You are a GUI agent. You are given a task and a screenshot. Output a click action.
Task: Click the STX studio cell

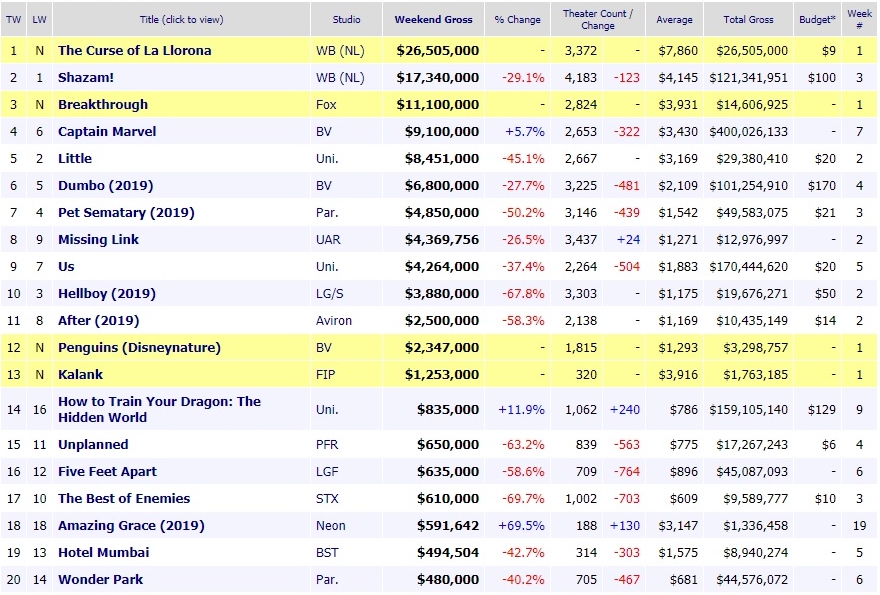coord(327,498)
